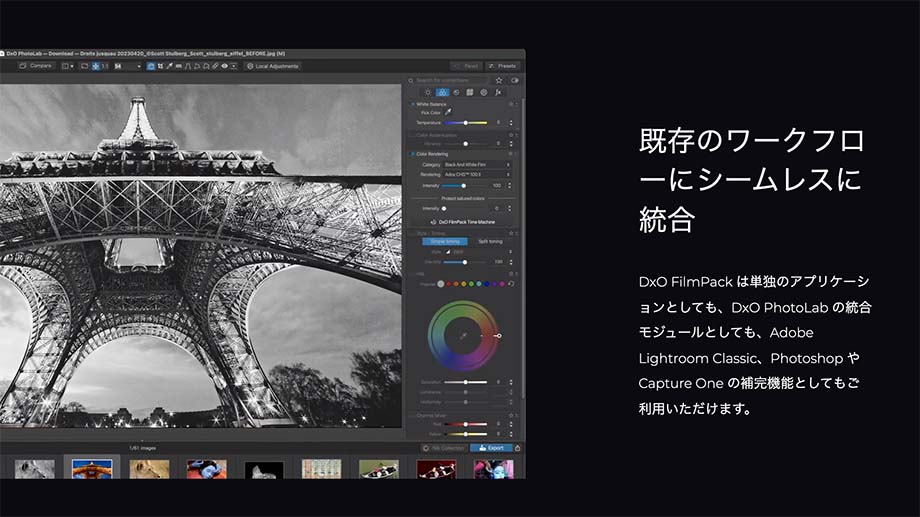This screenshot has width=920, height=517.
Task: Click the hue handle on the HSL color wheel edge
Action: coord(498,336)
